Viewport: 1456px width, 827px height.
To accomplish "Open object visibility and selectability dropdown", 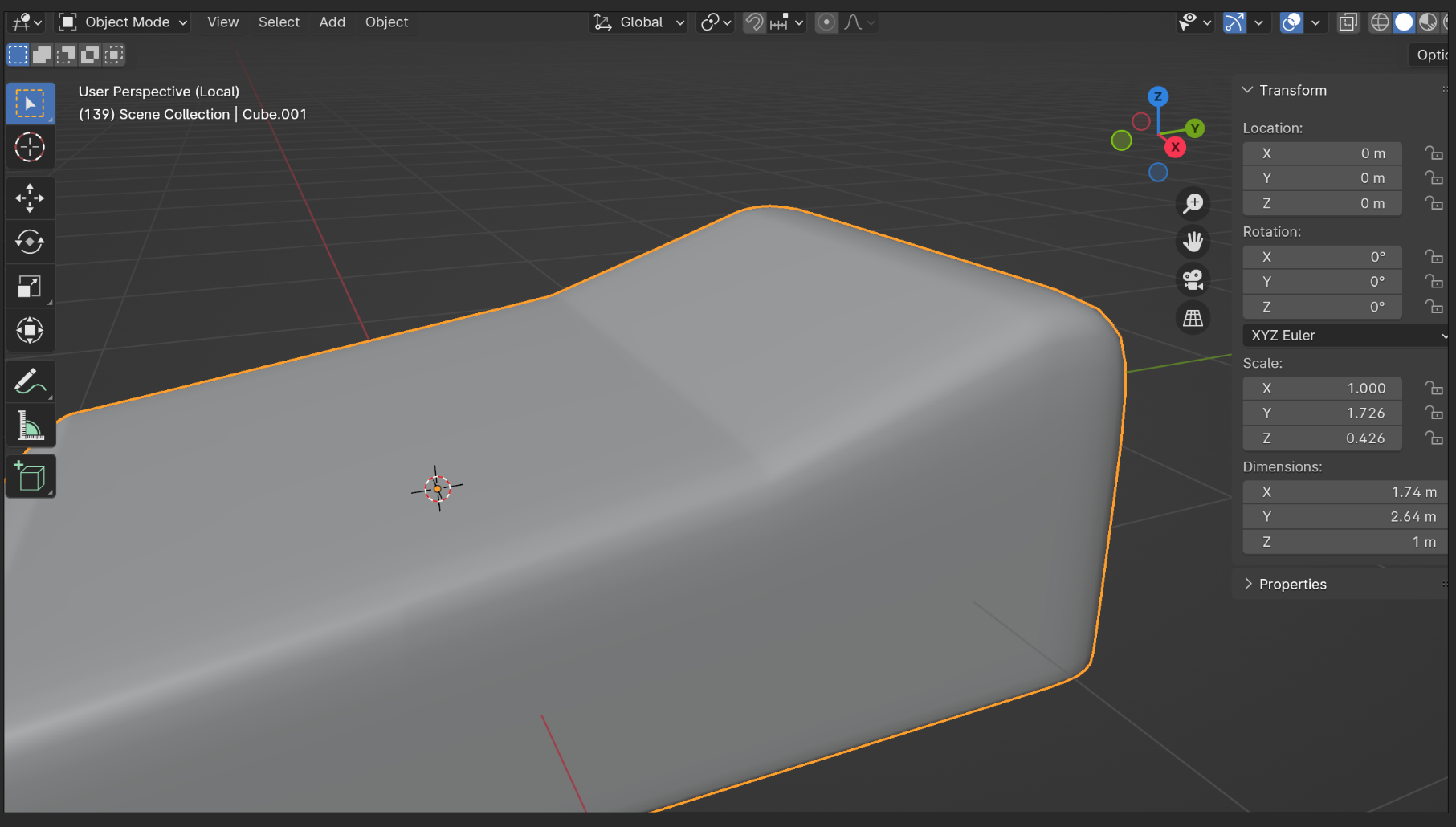I will [1194, 22].
